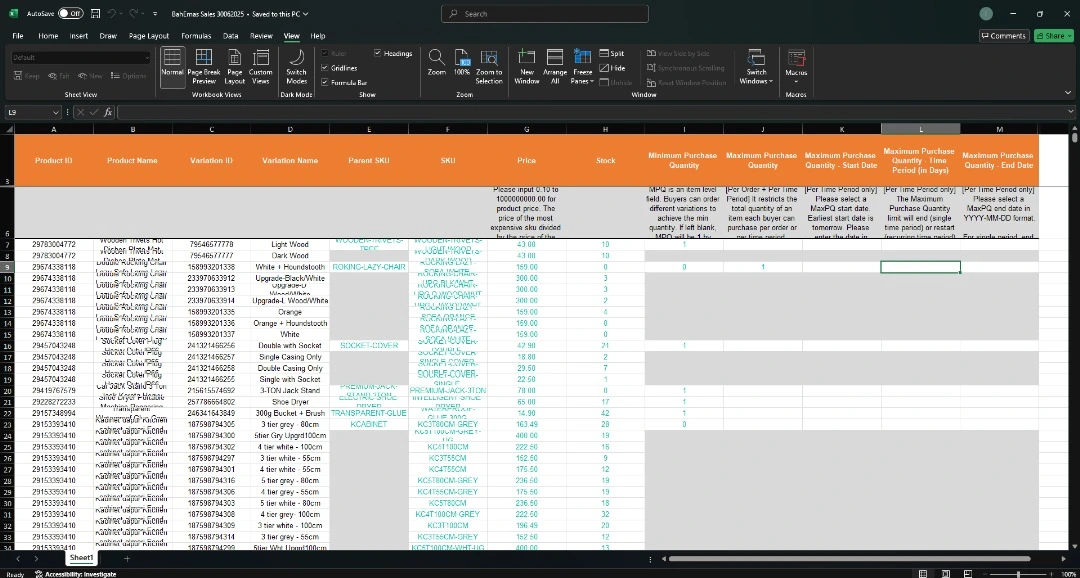The height and width of the screenshot is (578, 1080).
Task: Select Page Break Preview view
Action: (x=204, y=63)
